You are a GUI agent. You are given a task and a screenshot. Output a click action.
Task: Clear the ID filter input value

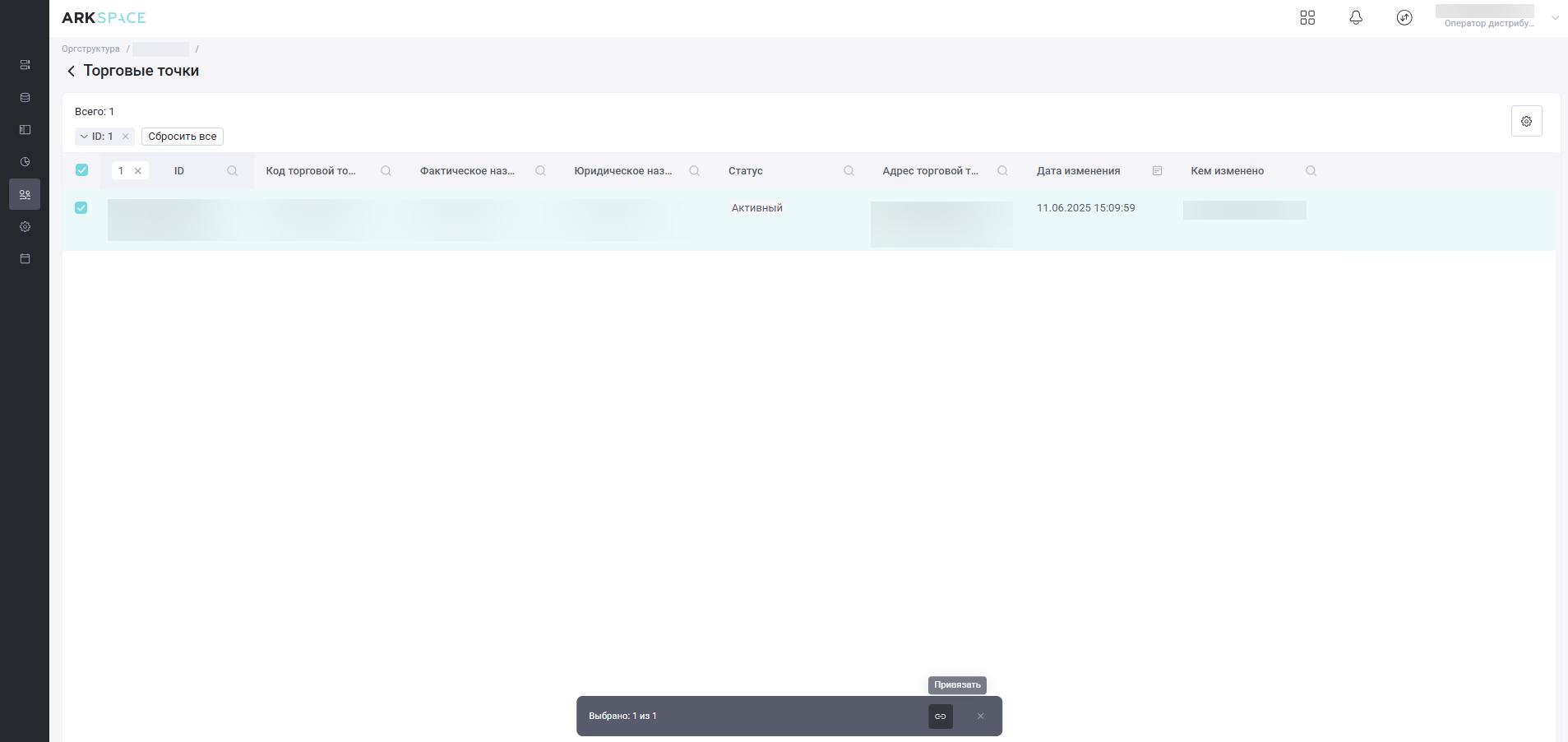click(137, 171)
